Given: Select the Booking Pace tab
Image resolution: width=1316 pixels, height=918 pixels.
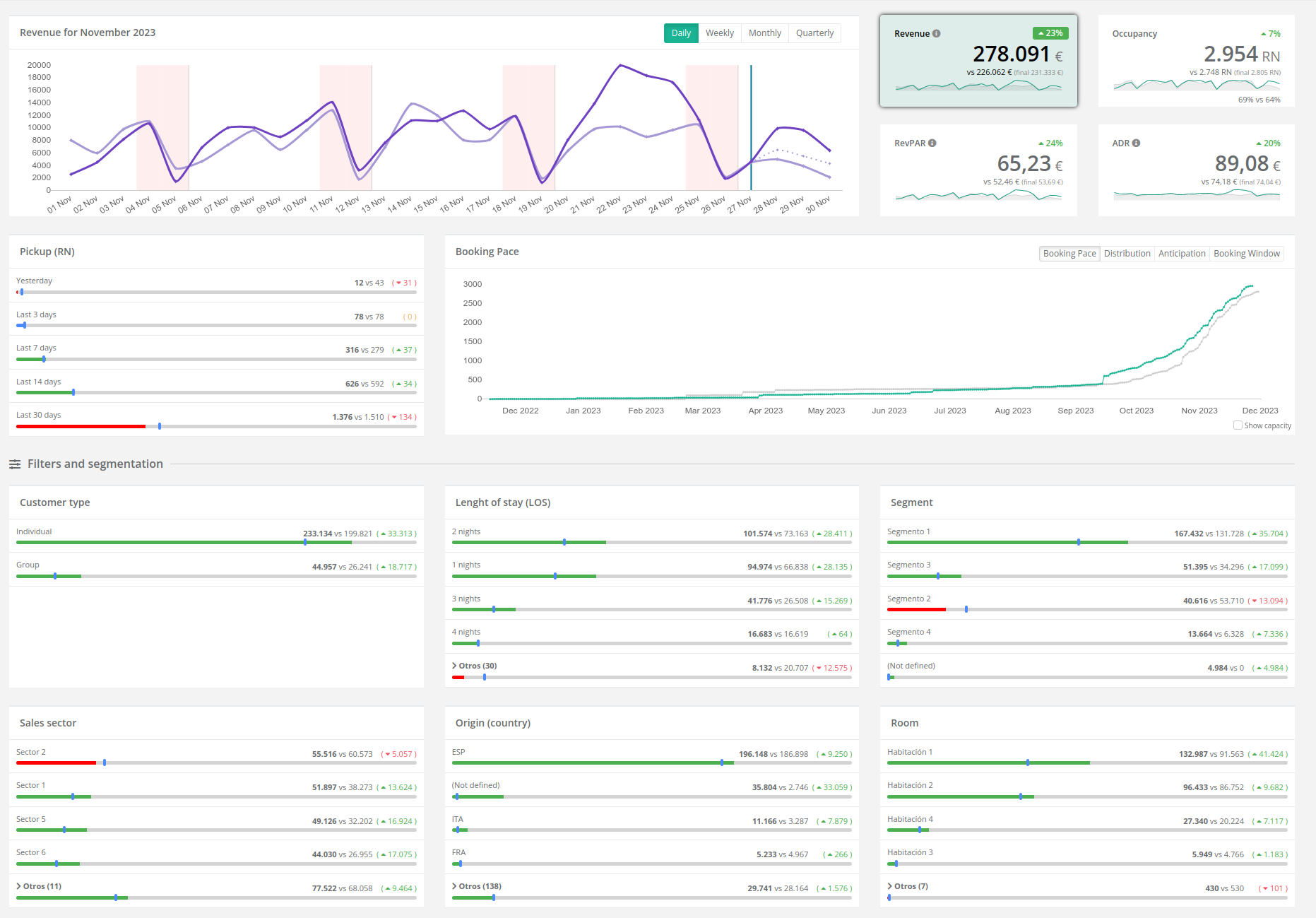Looking at the screenshot, I should coord(1069,254).
